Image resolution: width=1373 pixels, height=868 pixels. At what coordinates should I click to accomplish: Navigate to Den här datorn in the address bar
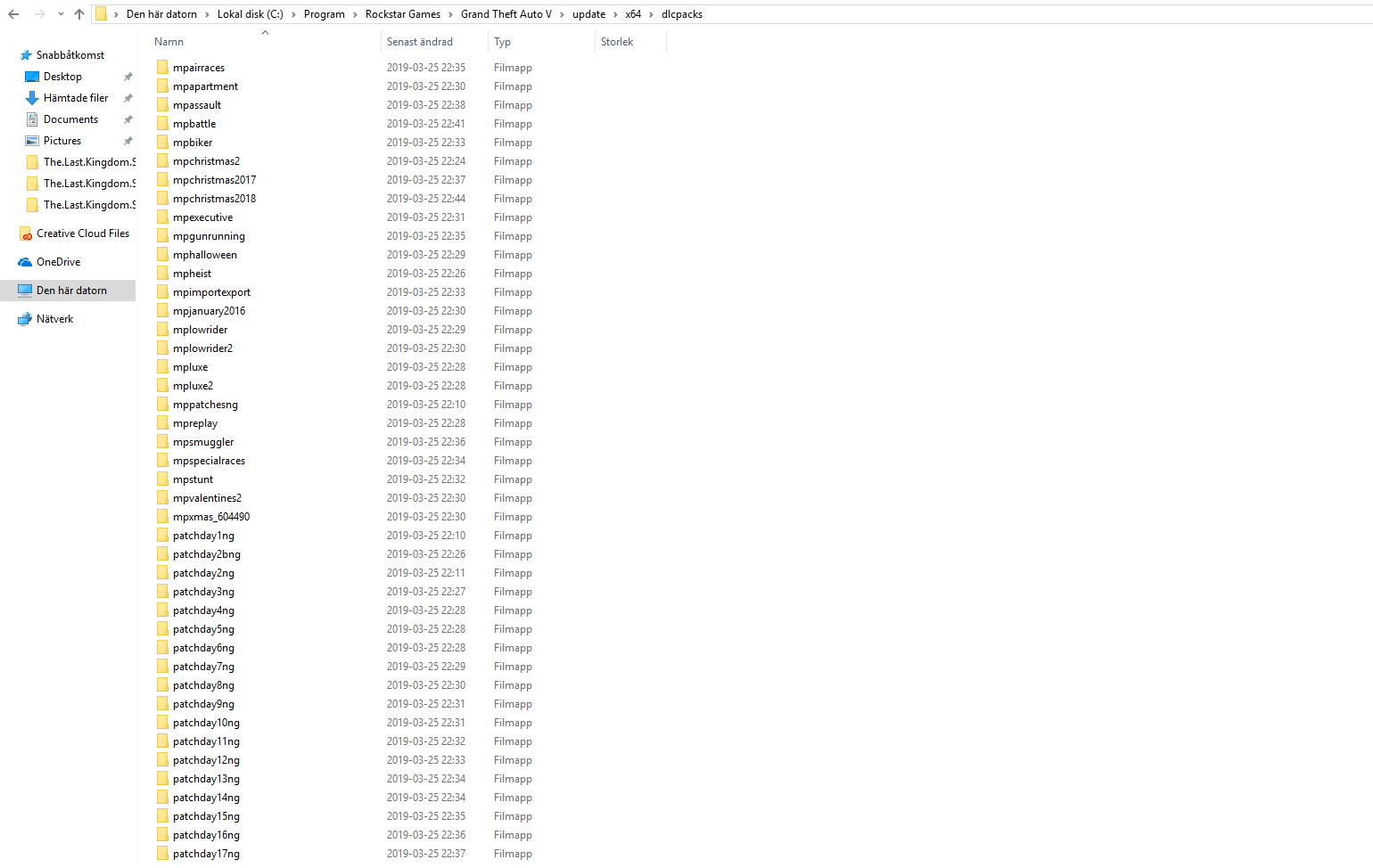pyautogui.click(x=161, y=14)
